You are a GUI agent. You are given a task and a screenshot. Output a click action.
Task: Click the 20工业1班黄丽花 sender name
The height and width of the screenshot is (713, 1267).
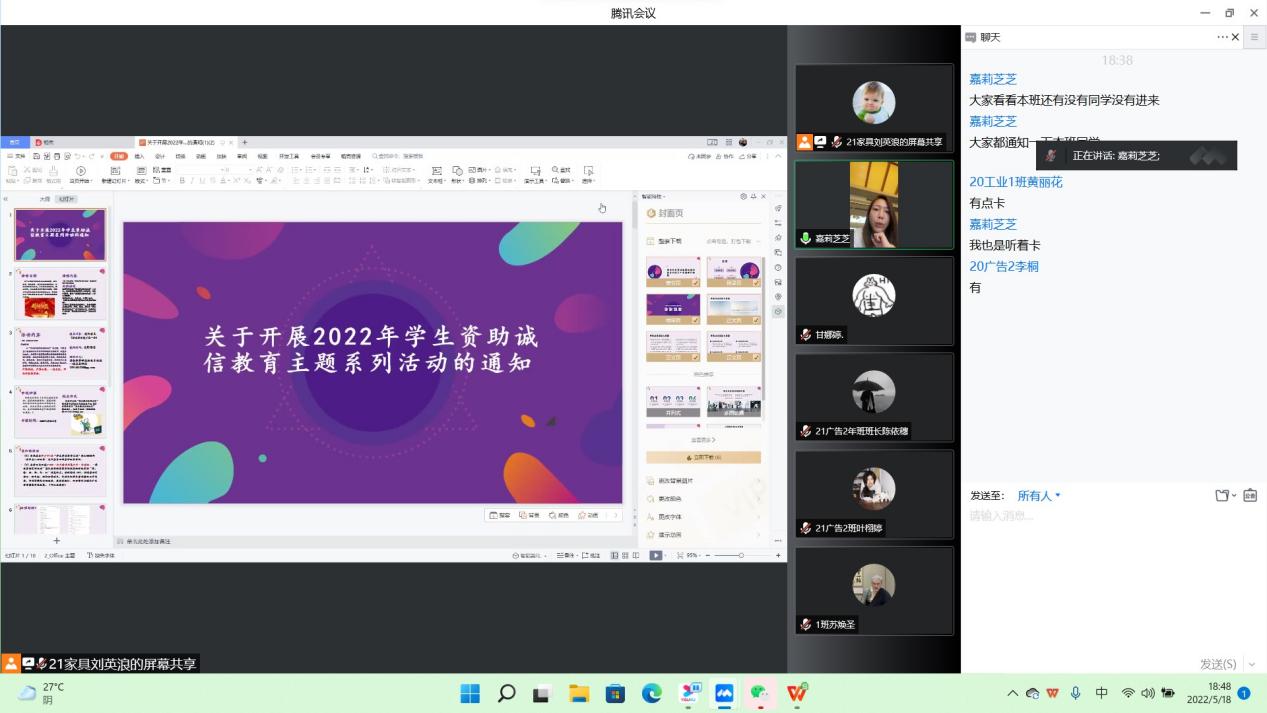pos(1015,182)
